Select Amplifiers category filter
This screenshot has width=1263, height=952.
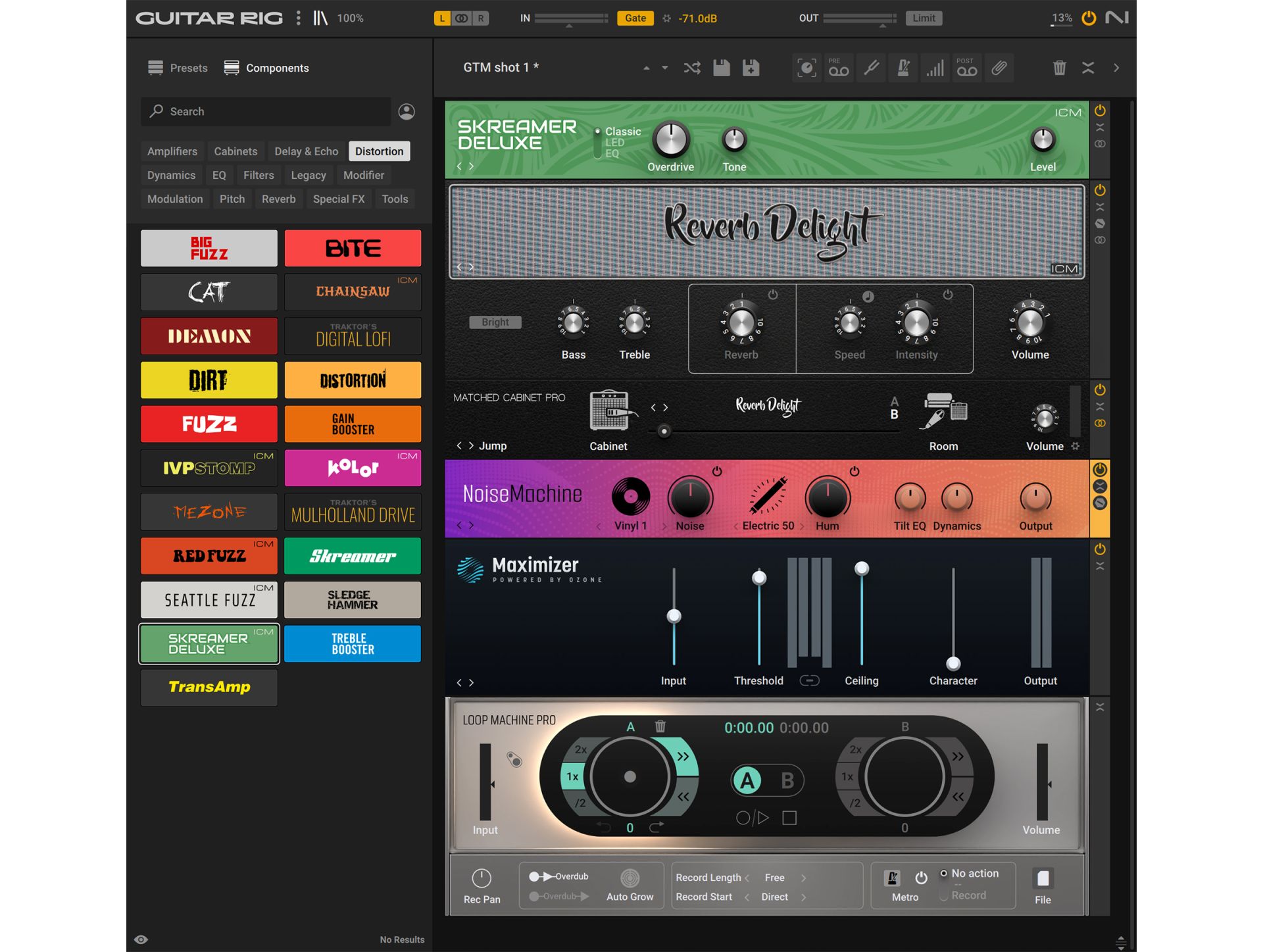click(x=172, y=151)
